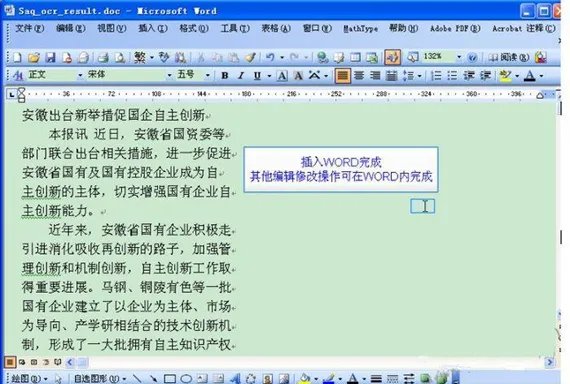
Task: Open Microsoft Word help question icon
Action: click(x=472, y=57)
